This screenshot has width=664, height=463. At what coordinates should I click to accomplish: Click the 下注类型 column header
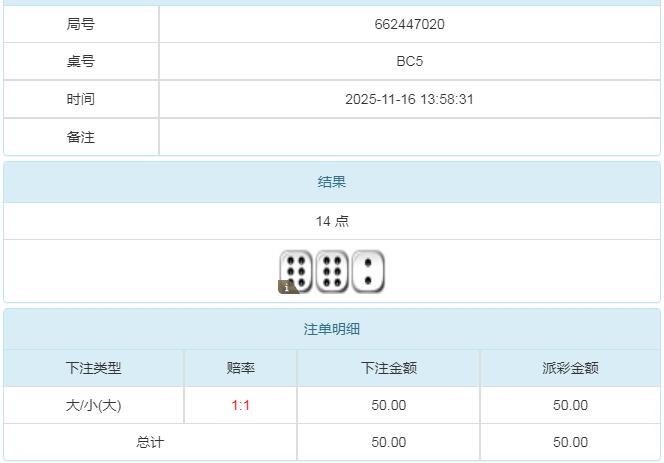tap(93, 368)
